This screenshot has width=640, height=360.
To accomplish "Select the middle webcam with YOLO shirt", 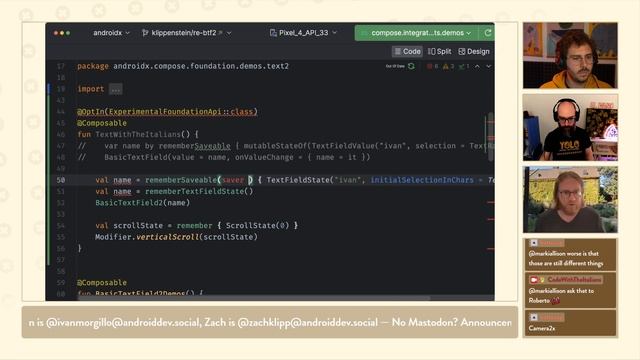I will pos(570,127).
